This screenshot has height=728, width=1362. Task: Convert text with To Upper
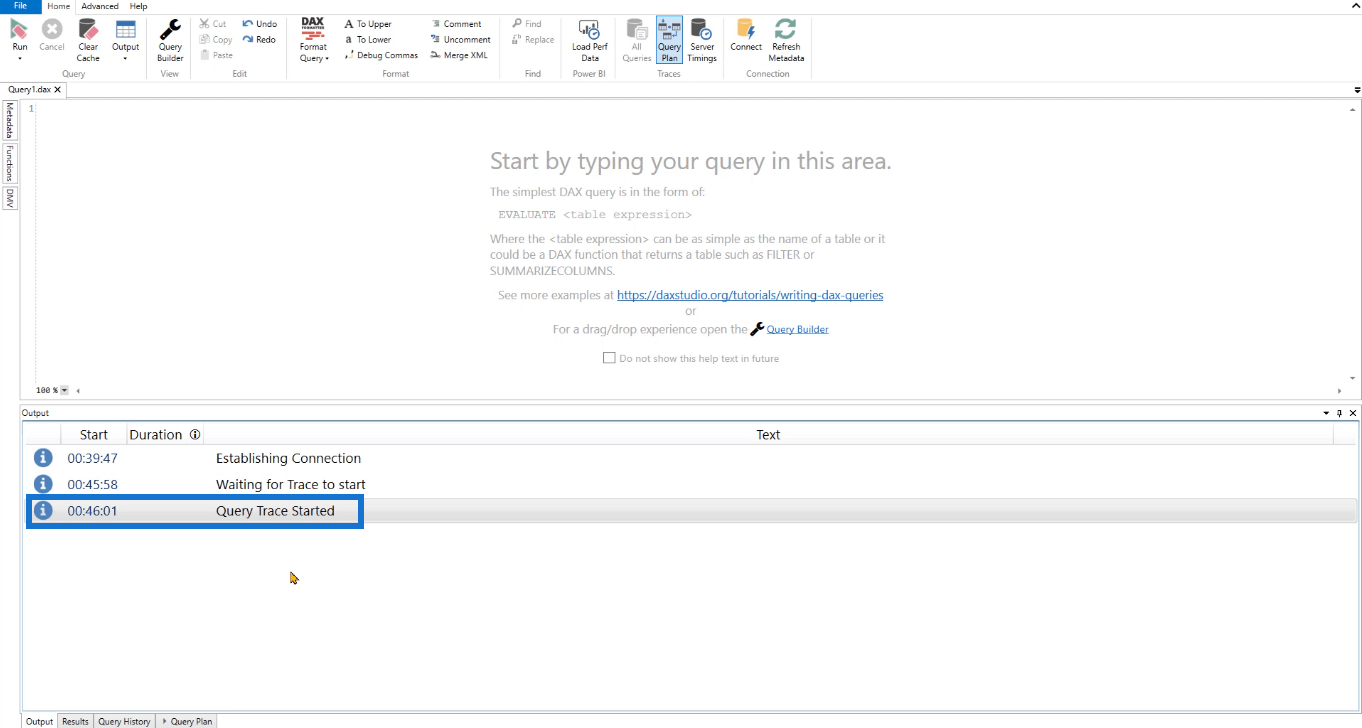[368, 24]
